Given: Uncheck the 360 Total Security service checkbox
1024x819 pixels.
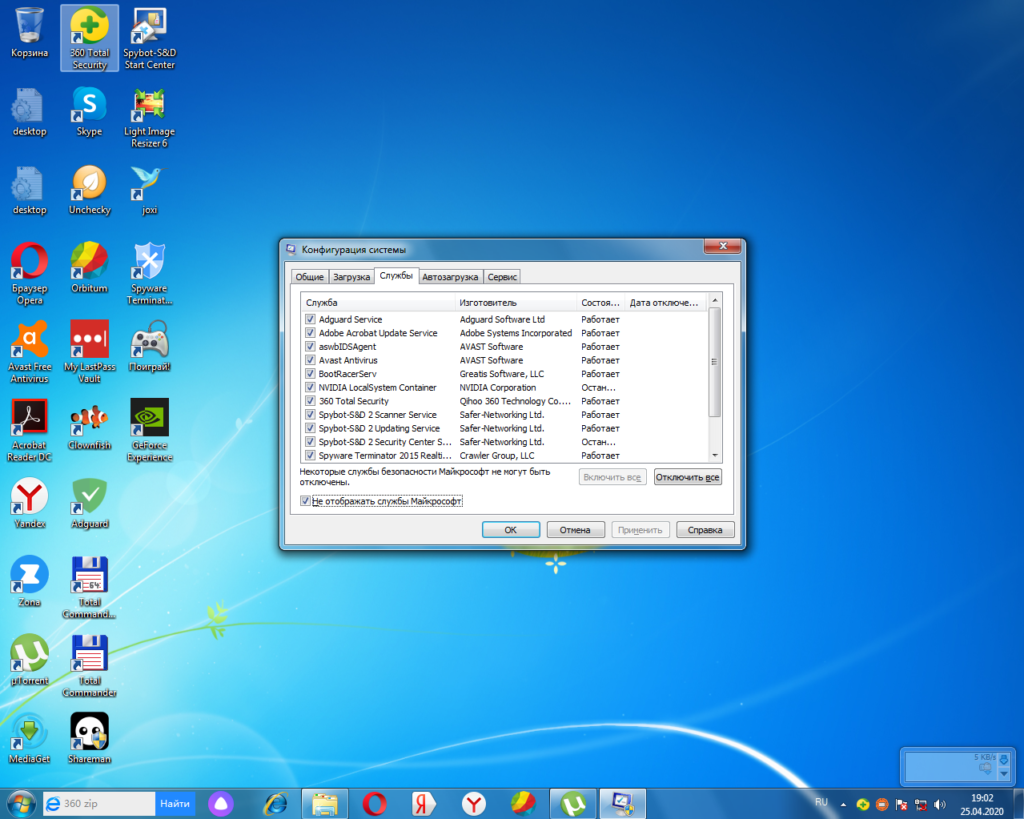Looking at the screenshot, I should (310, 401).
